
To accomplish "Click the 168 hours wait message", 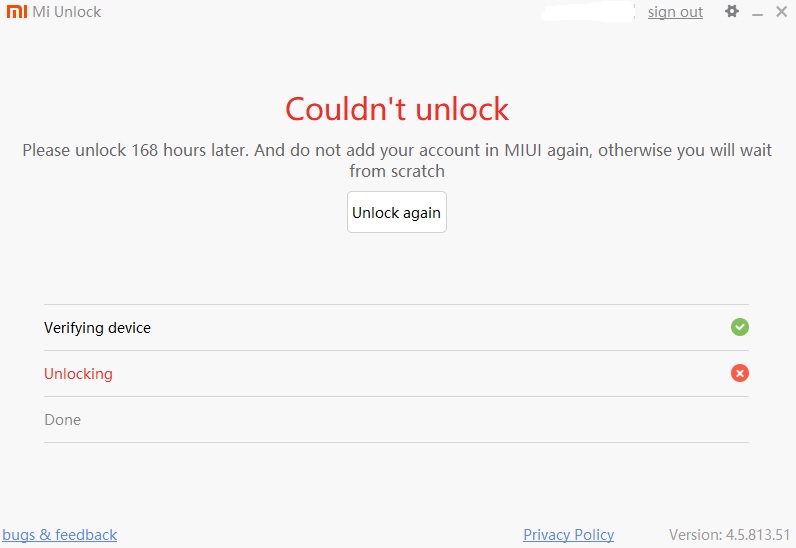I will tap(397, 150).
